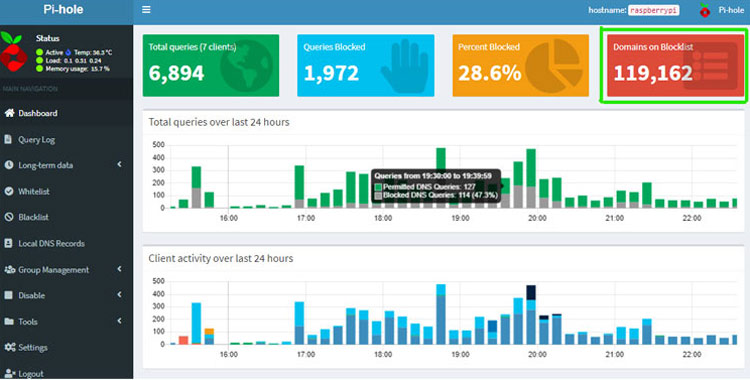Click grey Blocked DNS Queries swatch in tooltip
750x380 pixels.
(x=378, y=195)
